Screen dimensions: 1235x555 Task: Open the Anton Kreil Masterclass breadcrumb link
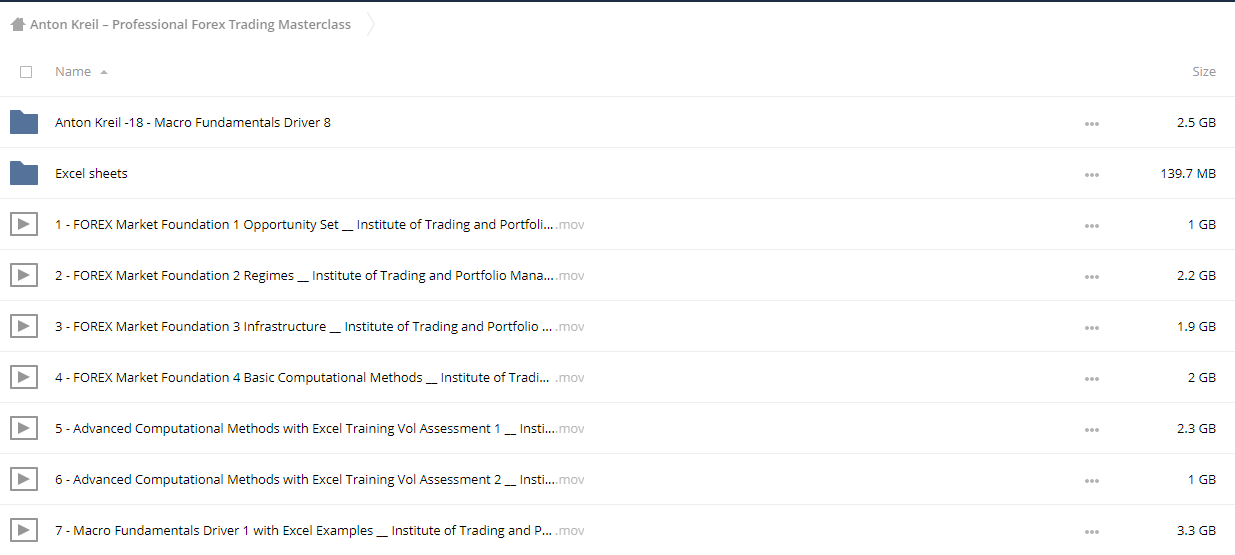190,25
